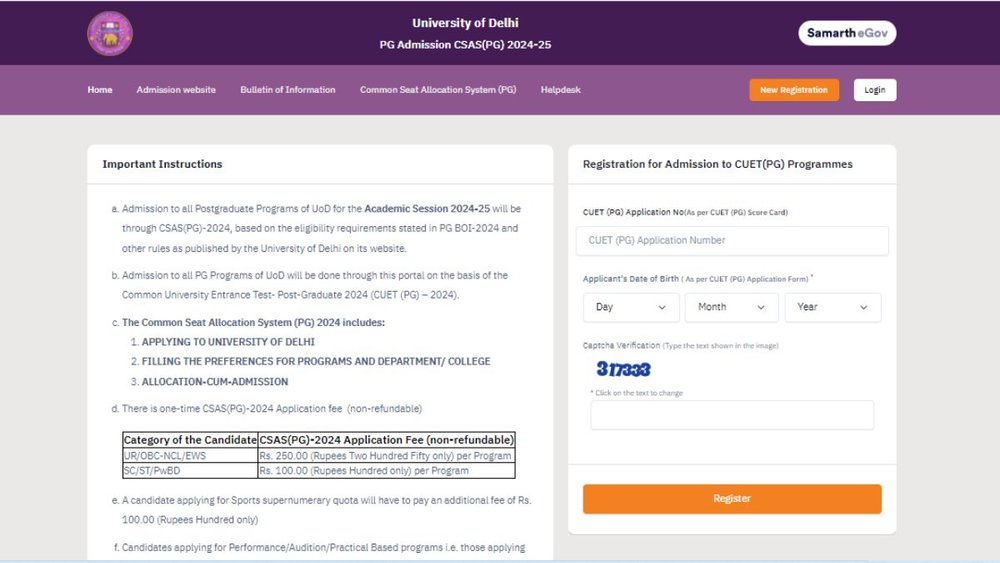Open Bulletin of Information menu item
Screen dimensions: 1000x563
(x=288, y=90)
